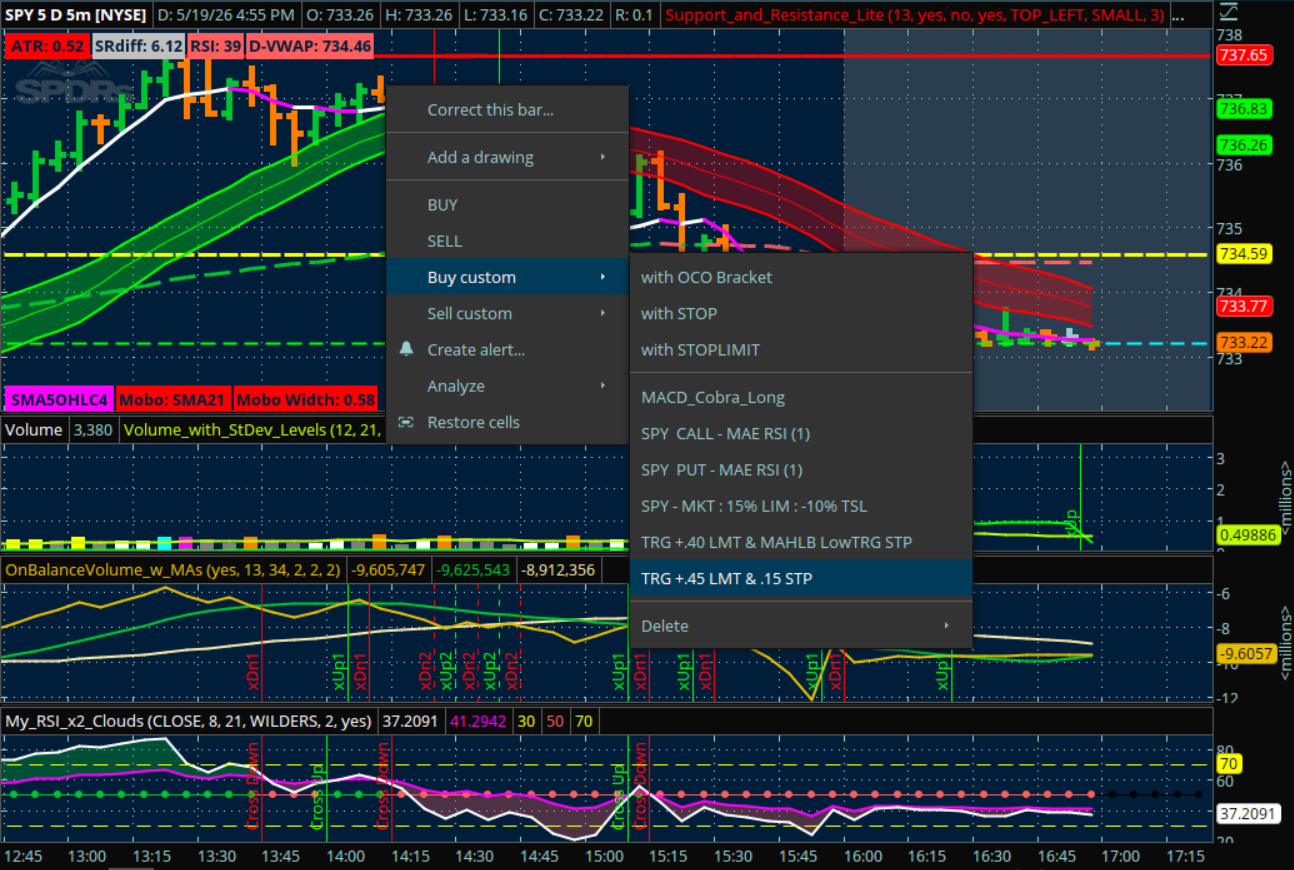Click the bell icon beside Create alert
Screen dimensions: 1294x870
pos(406,349)
